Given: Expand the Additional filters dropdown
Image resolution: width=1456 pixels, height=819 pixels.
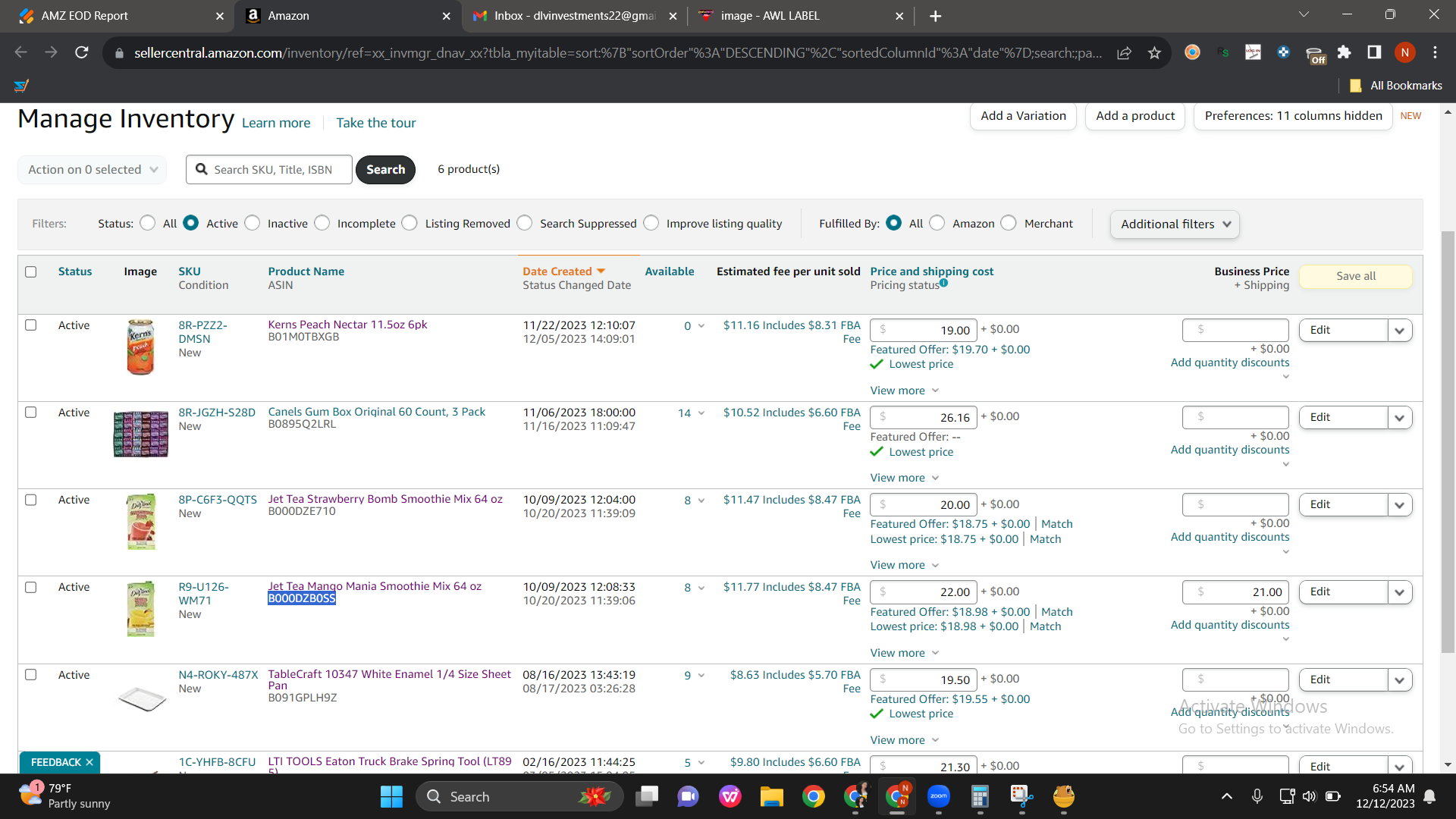Looking at the screenshot, I should coord(1175,224).
